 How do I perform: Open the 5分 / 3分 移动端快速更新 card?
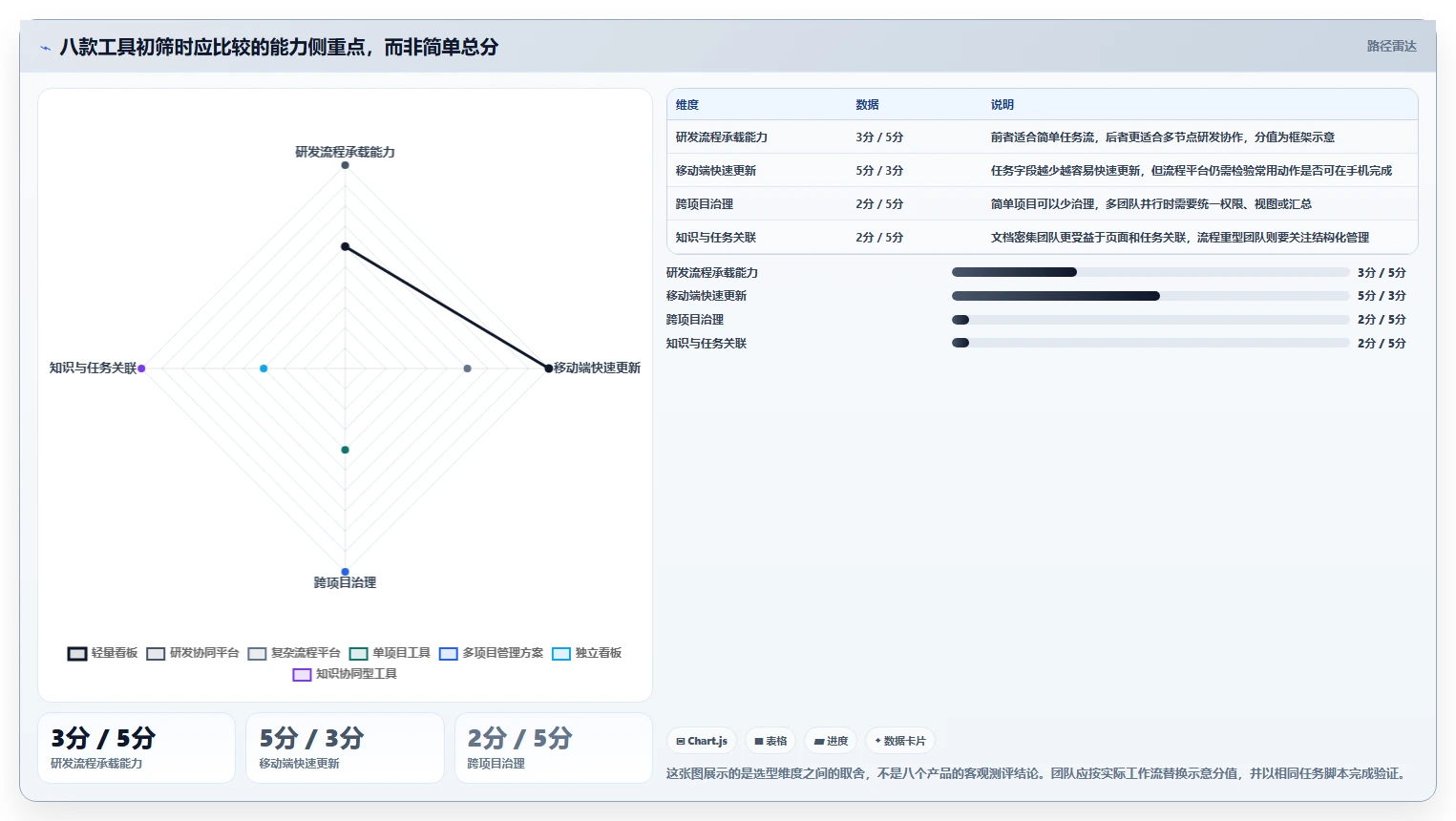345,747
